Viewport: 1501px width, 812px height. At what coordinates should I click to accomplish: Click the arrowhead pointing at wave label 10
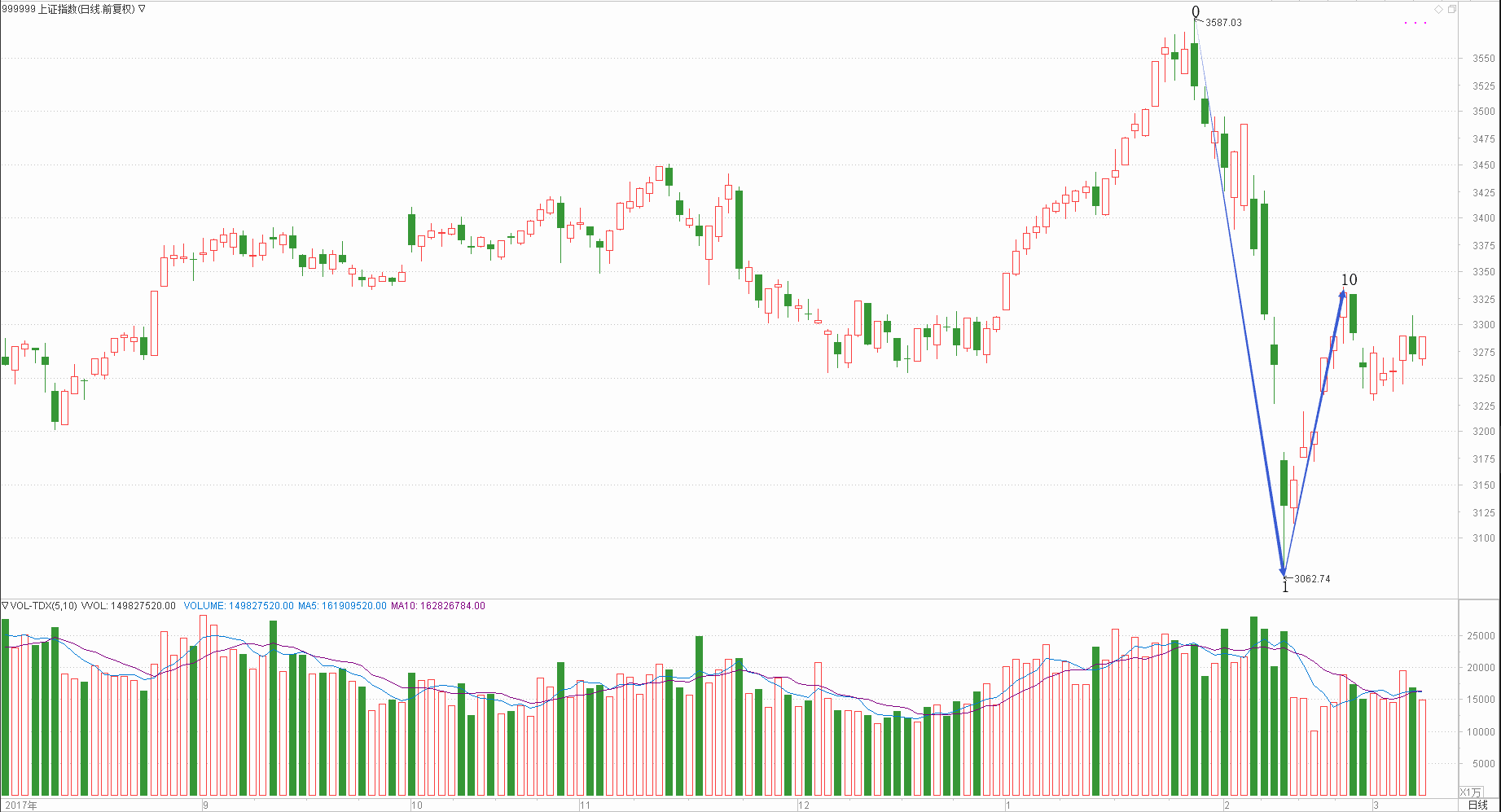1343,294
